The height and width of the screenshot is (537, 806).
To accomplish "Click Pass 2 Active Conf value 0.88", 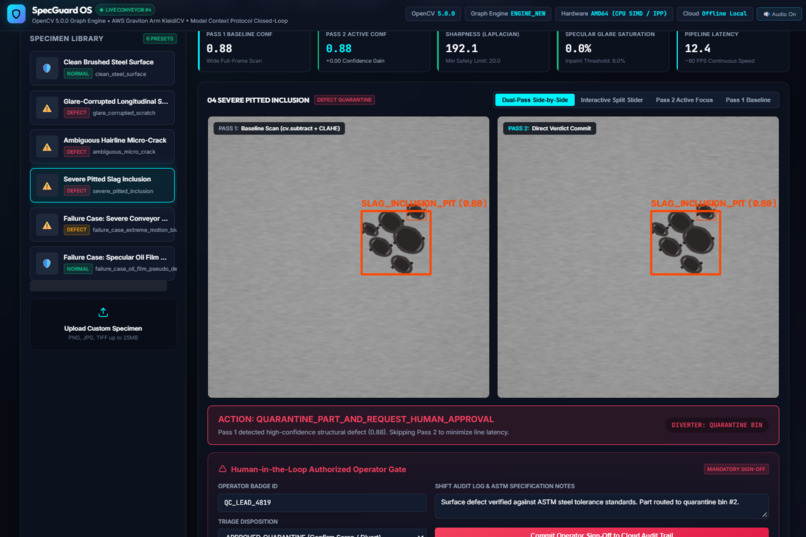I will pos(339,48).
